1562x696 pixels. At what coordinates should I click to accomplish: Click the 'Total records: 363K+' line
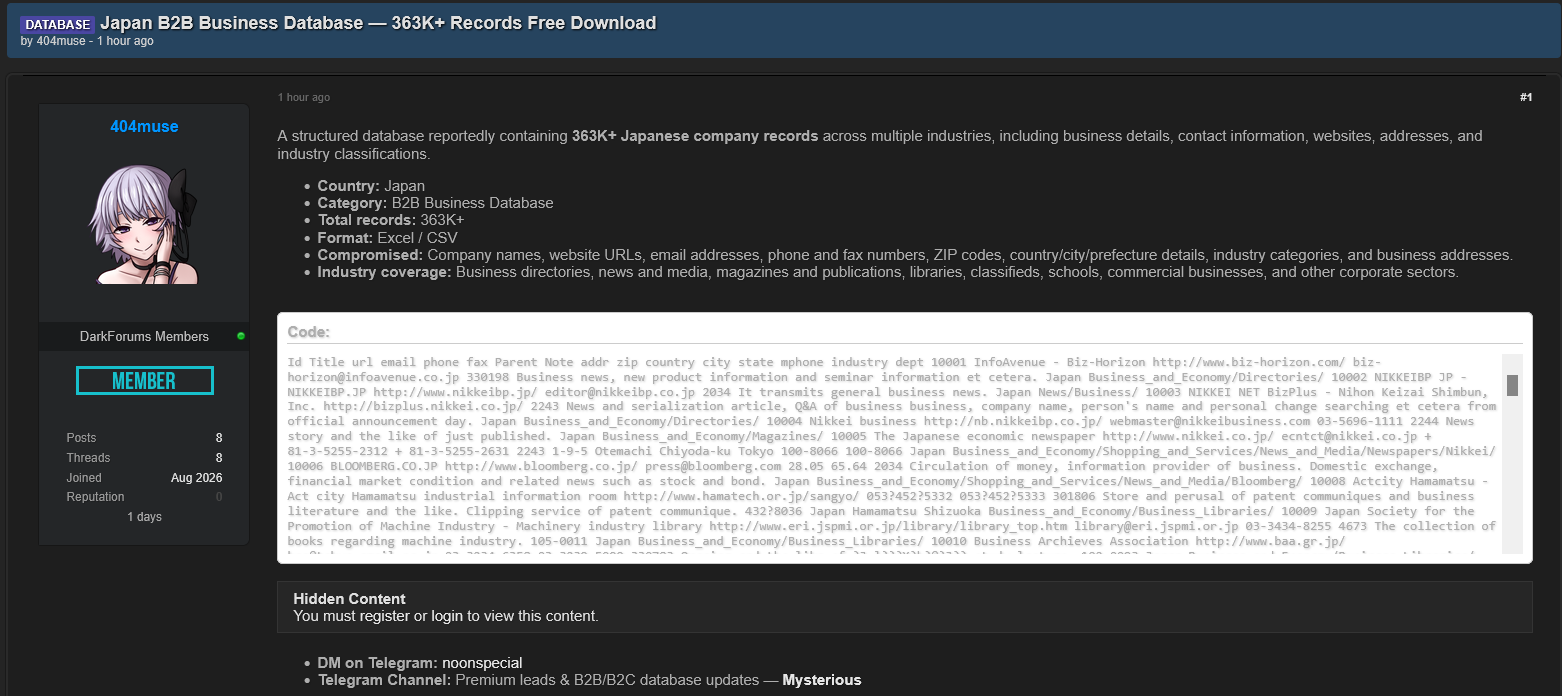point(391,220)
